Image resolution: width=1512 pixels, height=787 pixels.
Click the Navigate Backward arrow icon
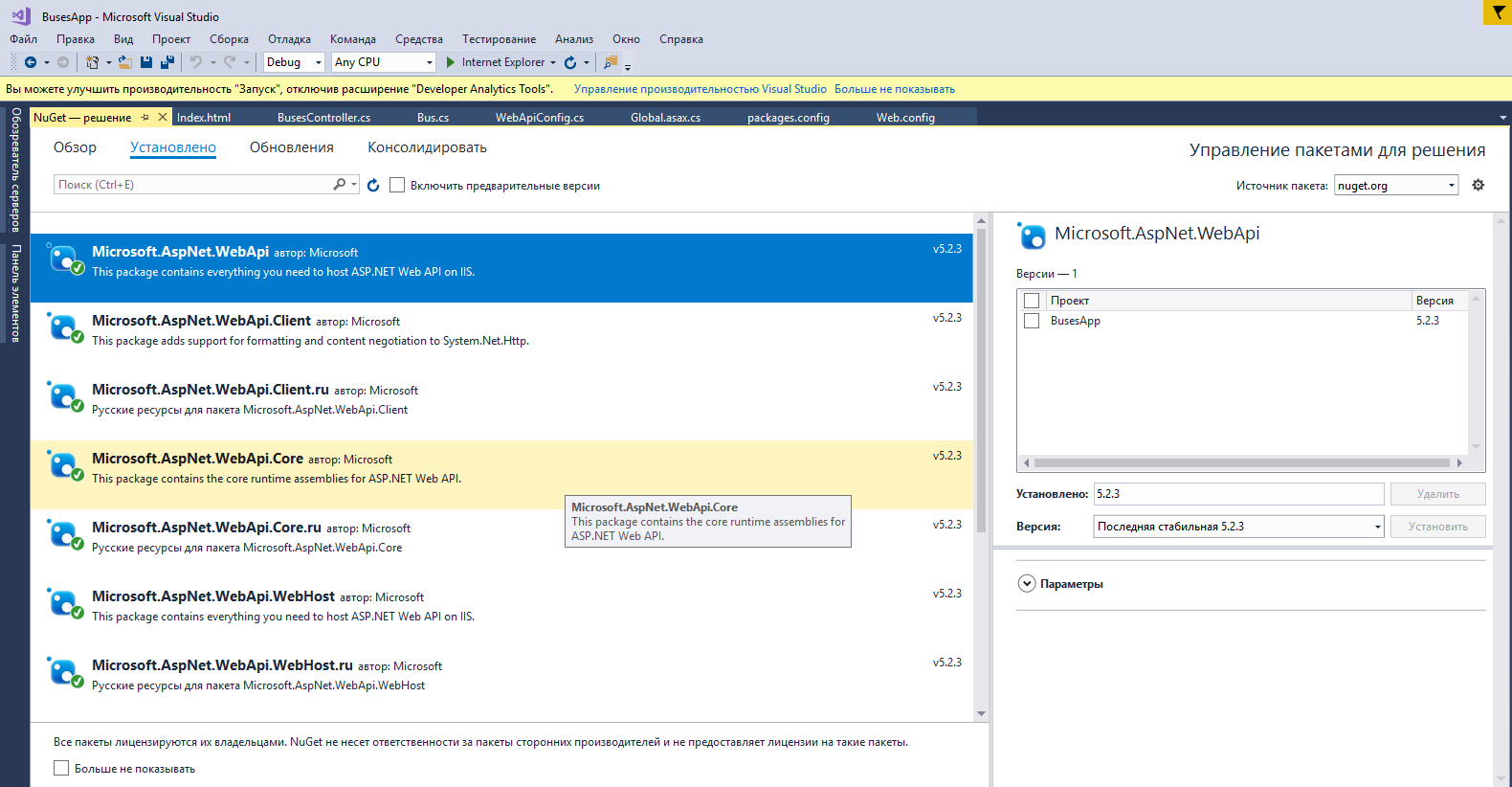click(x=31, y=62)
